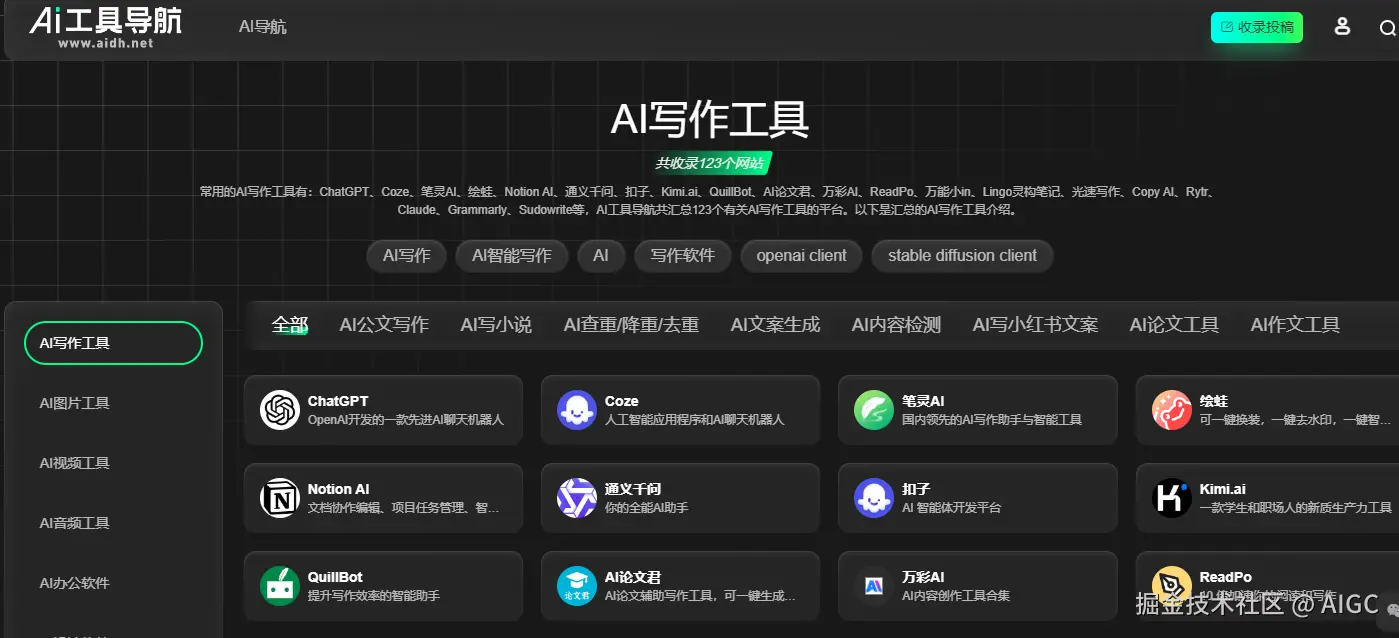
Task: Click the Notion AI logo icon
Action: tap(280, 498)
